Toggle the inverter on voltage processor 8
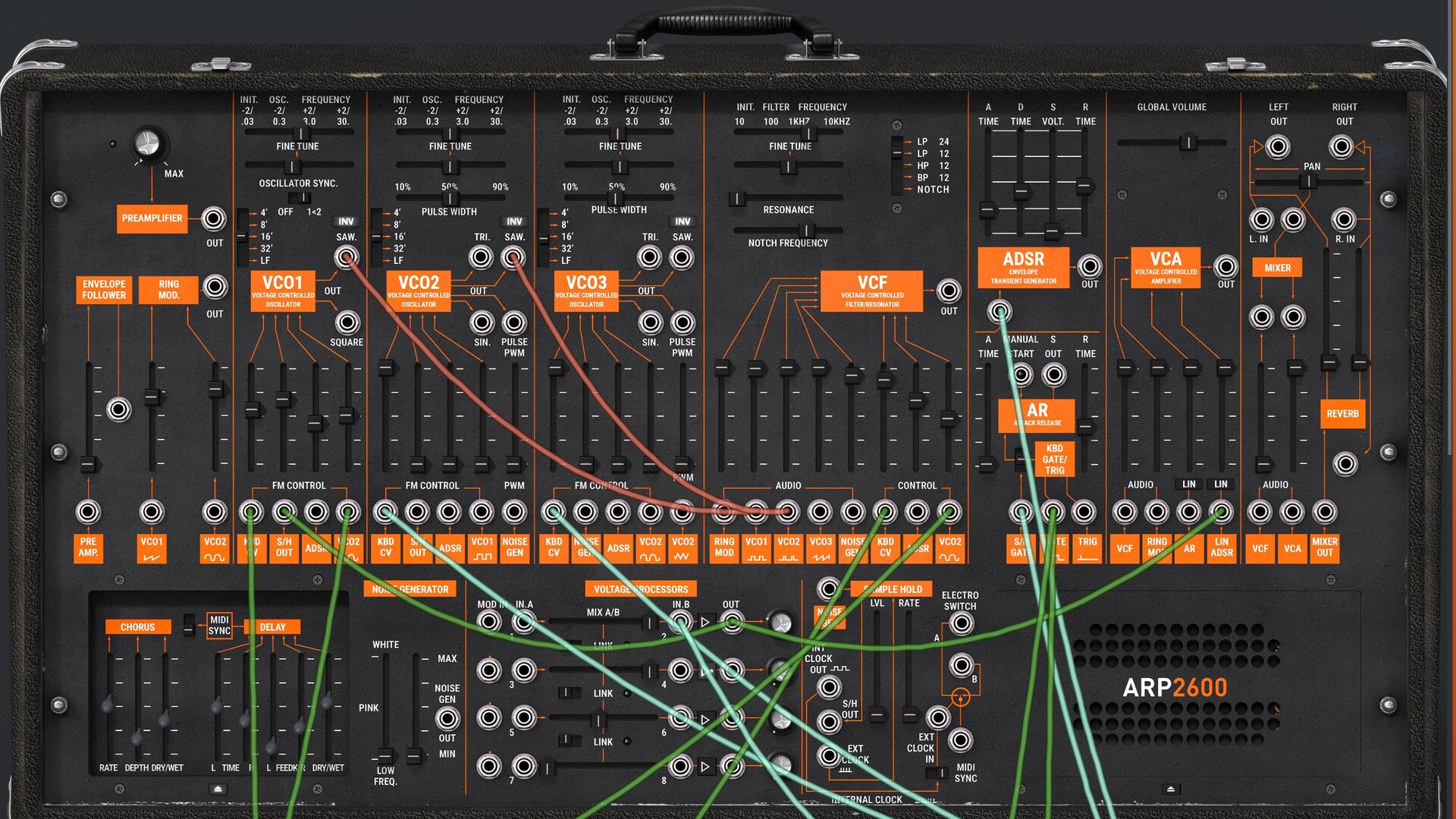Screen dimensions: 1456x819 pyautogui.click(x=705, y=767)
